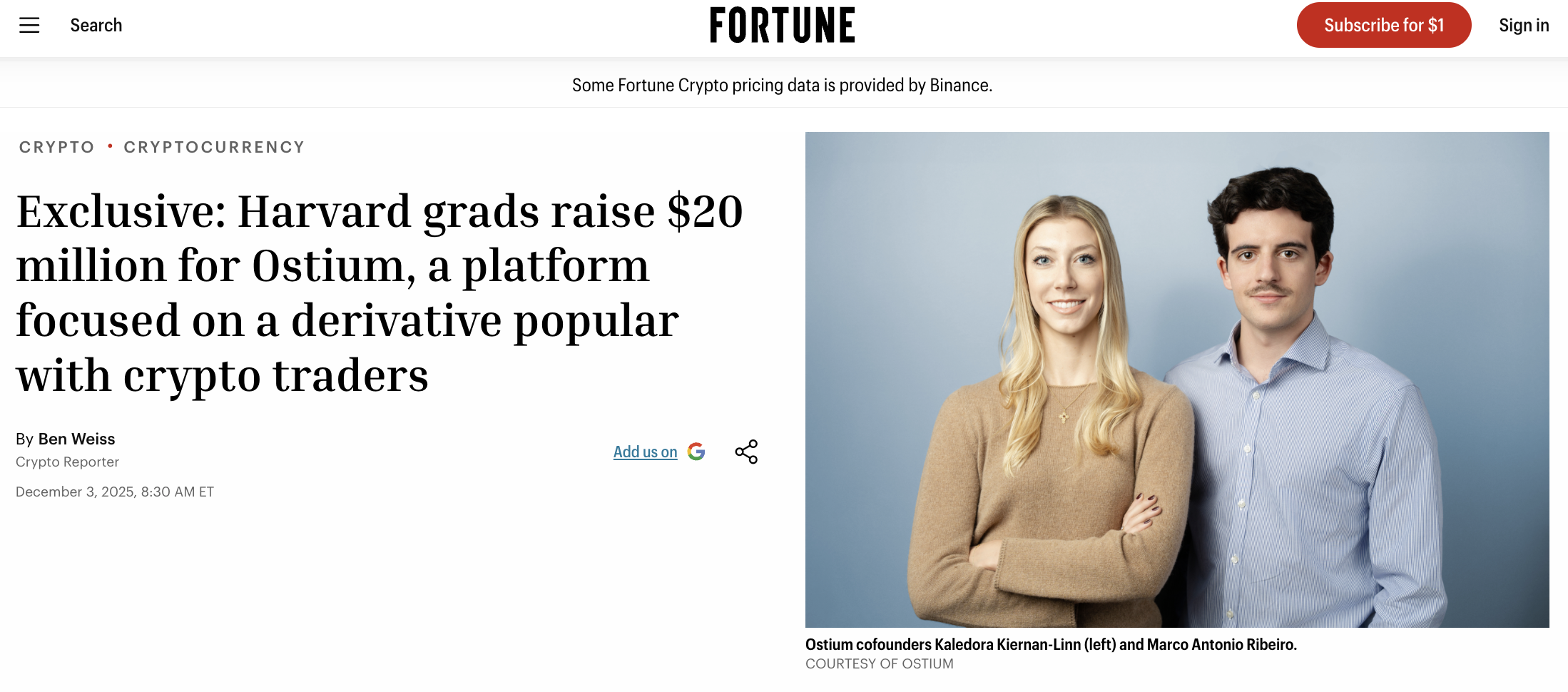Click the photo caption naming the cofounders

[1051, 644]
